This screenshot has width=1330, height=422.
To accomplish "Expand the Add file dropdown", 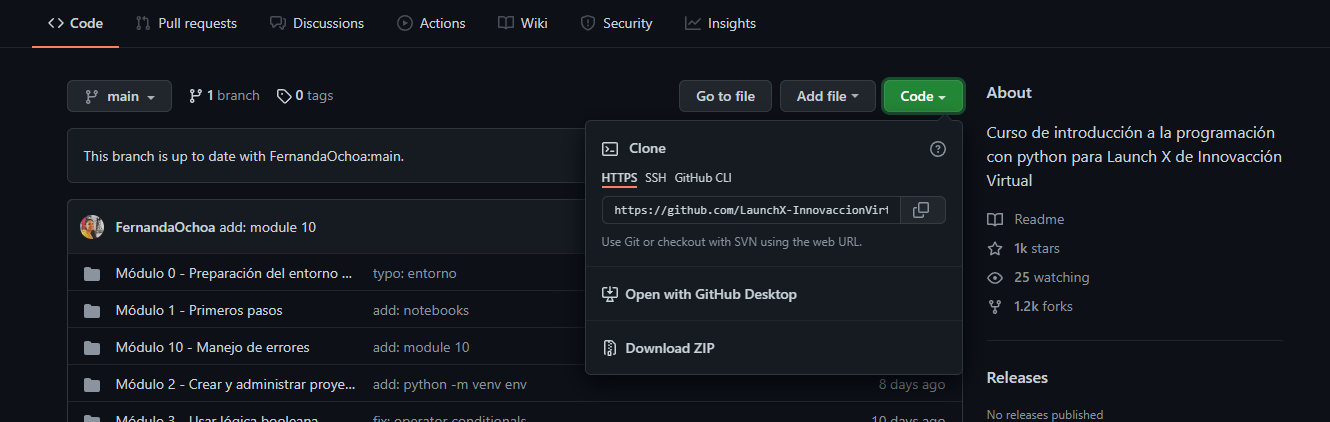I will pos(828,96).
